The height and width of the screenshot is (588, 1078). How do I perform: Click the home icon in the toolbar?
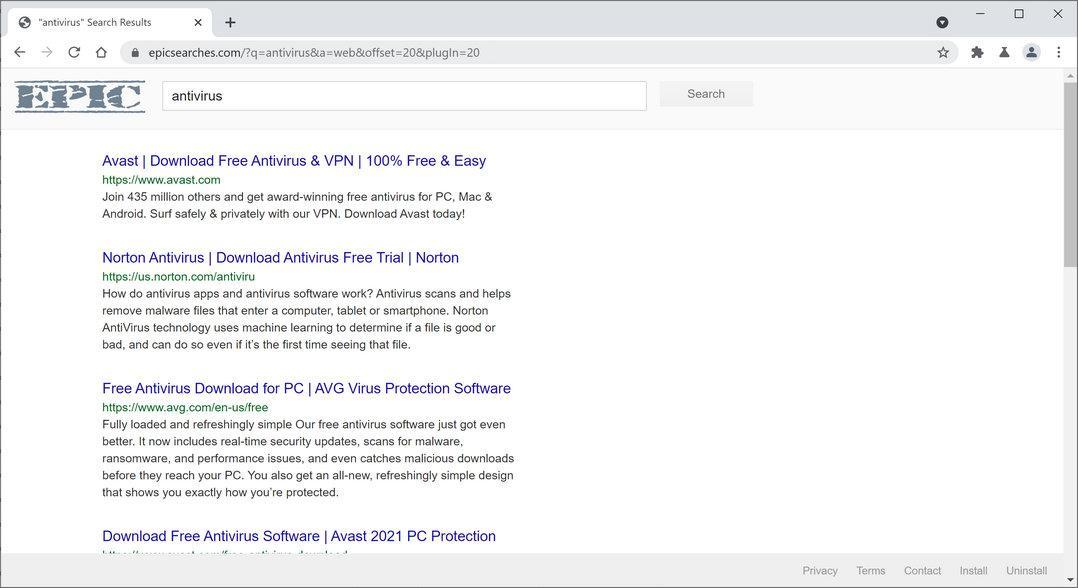point(101,52)
